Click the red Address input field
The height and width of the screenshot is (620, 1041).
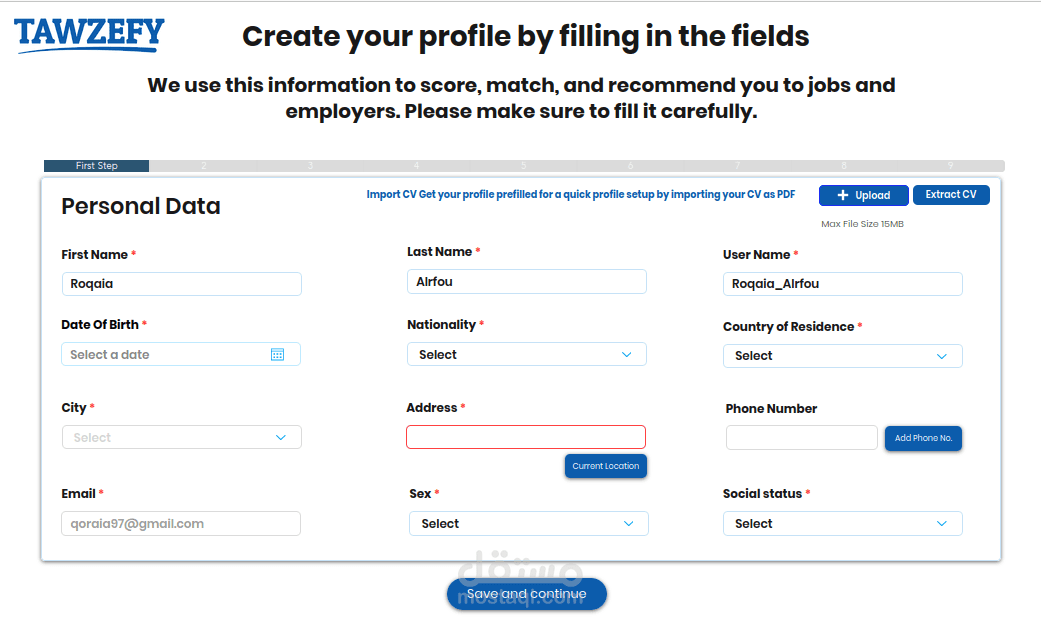point(526,437)
